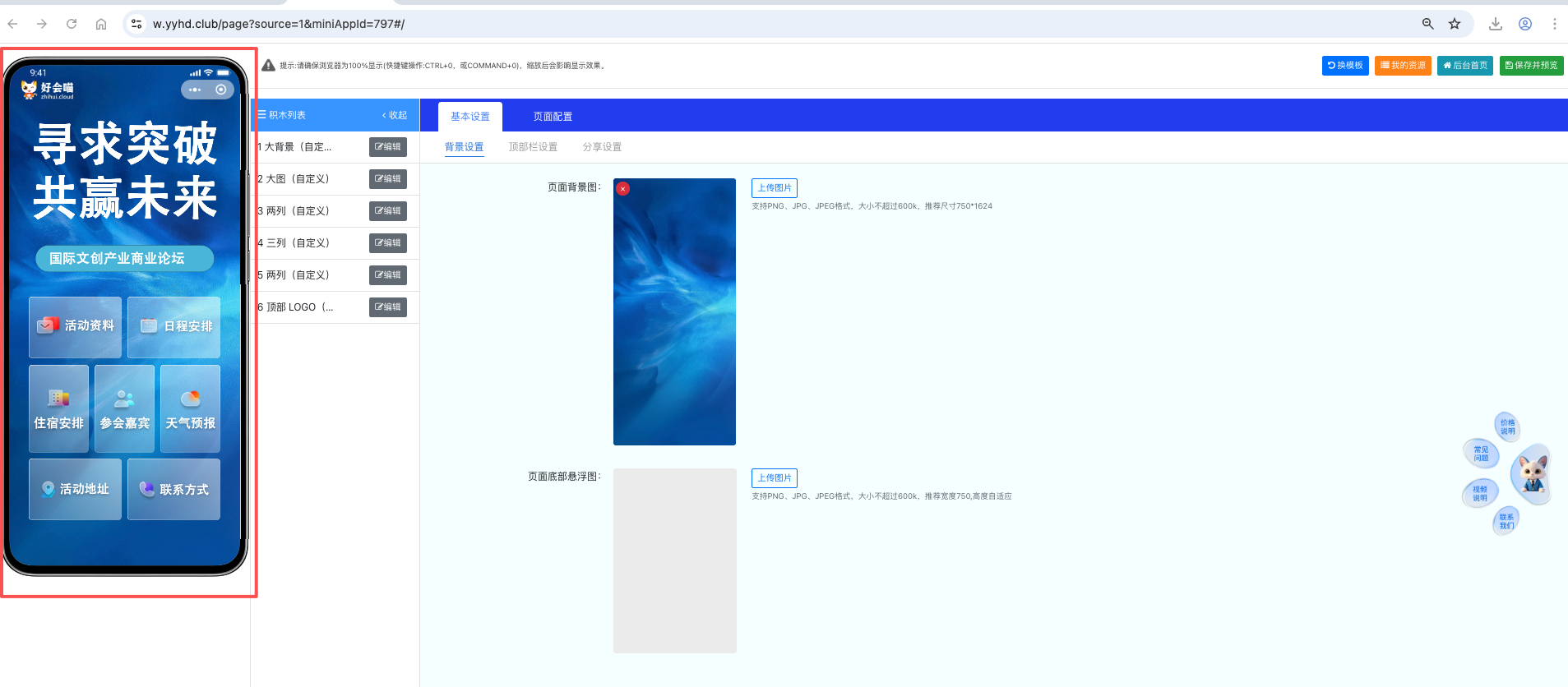Image resolution: width=1568 pixels, height=687 pixels.
Task: Collapse the block list with 收起
Action: pos(395,116)
